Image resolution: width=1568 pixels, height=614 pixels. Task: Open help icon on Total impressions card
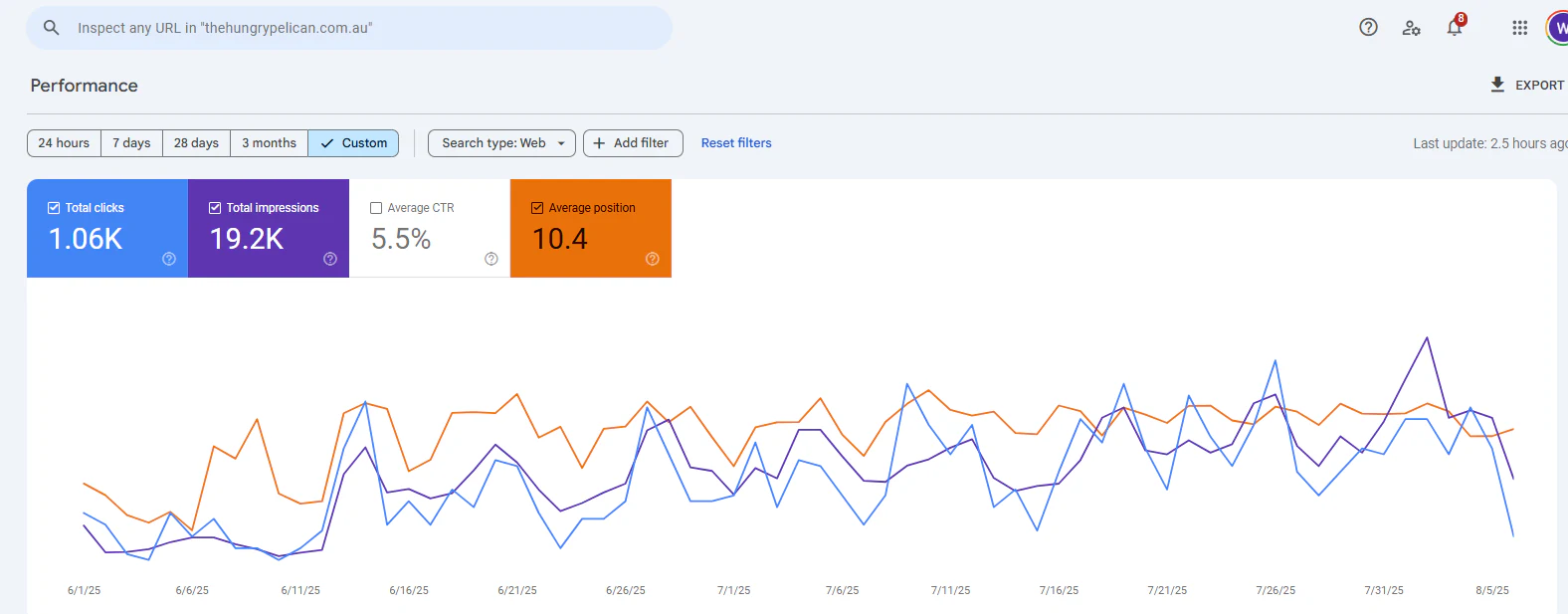tap(330, 259)
